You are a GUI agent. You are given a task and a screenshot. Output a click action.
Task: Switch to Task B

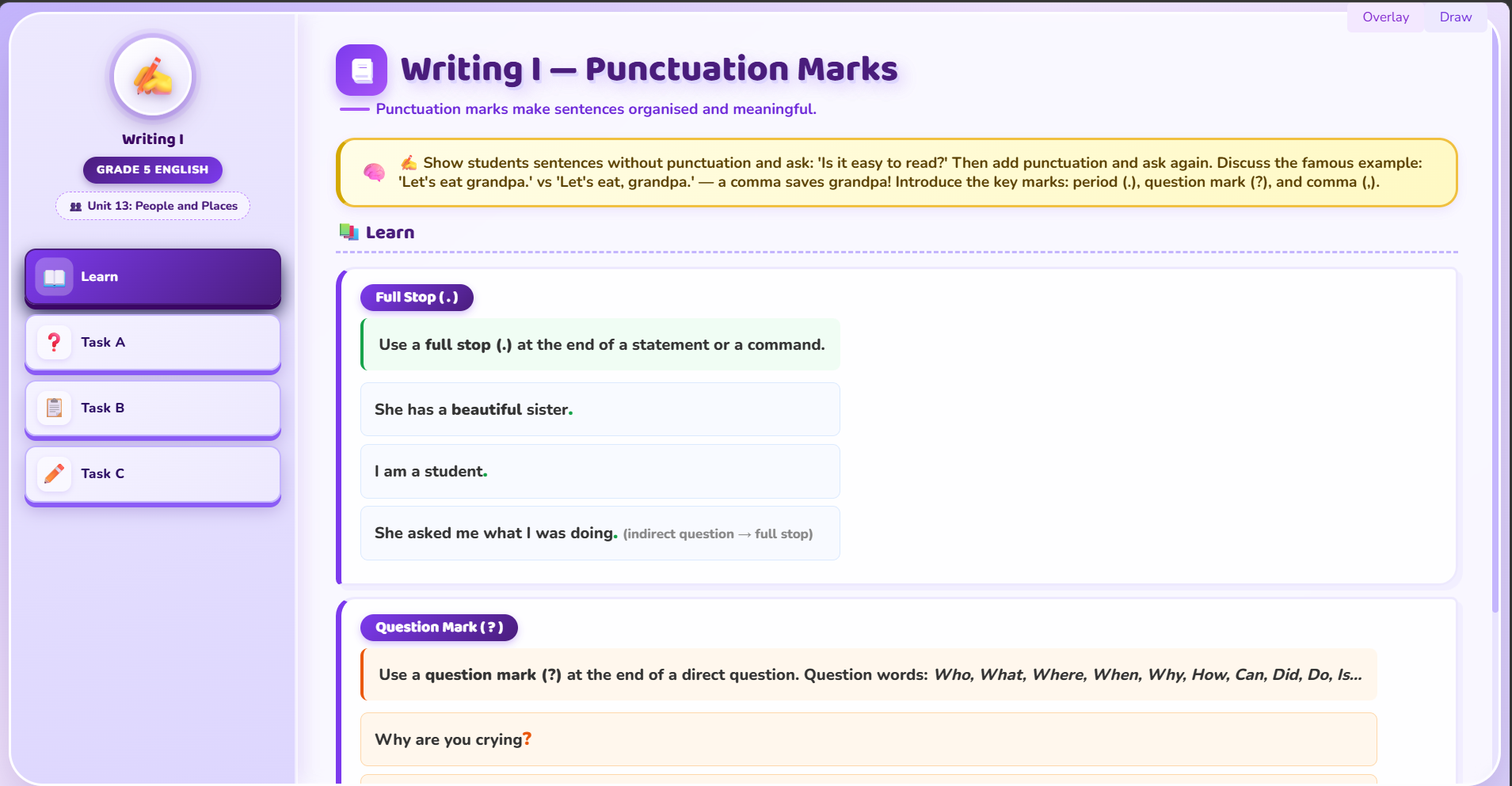point(153,408)
